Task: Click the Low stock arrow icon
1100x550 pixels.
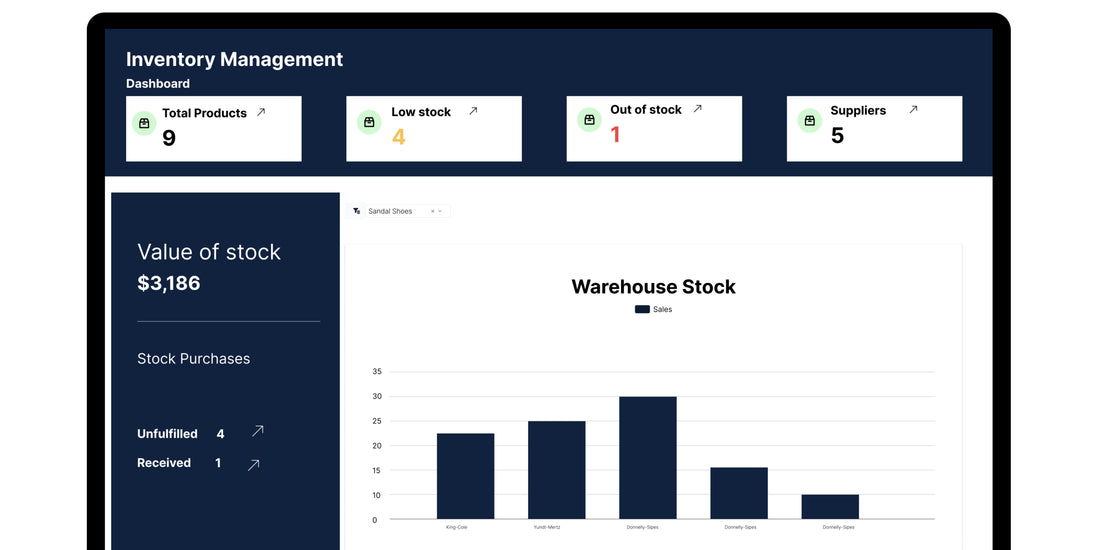Action: 473,111
